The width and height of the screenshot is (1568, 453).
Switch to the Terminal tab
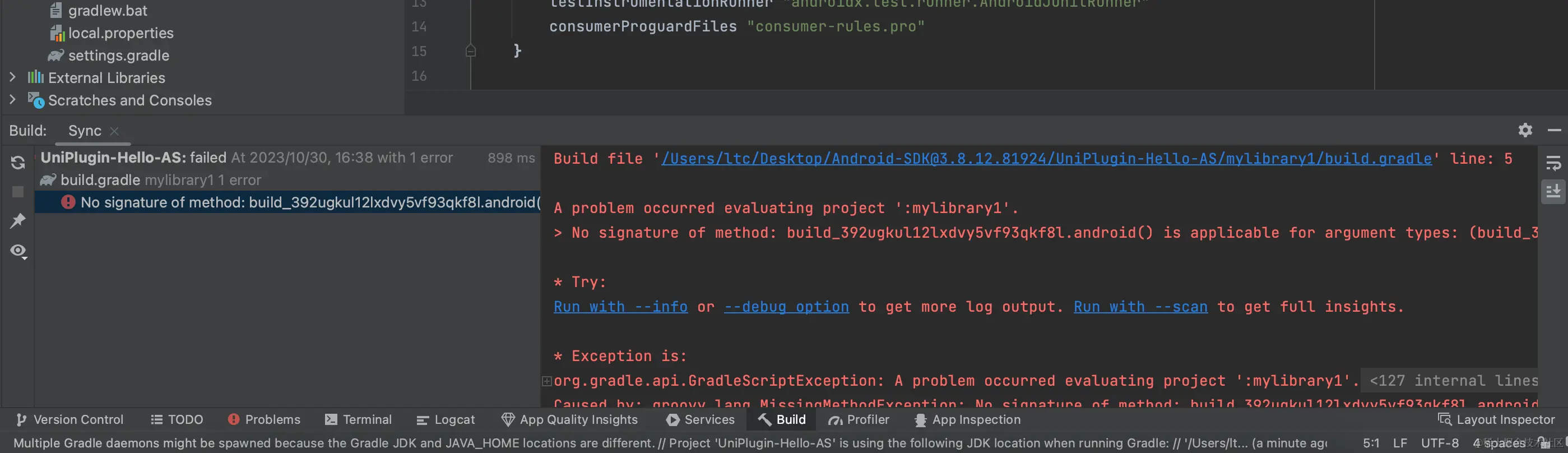358,419
